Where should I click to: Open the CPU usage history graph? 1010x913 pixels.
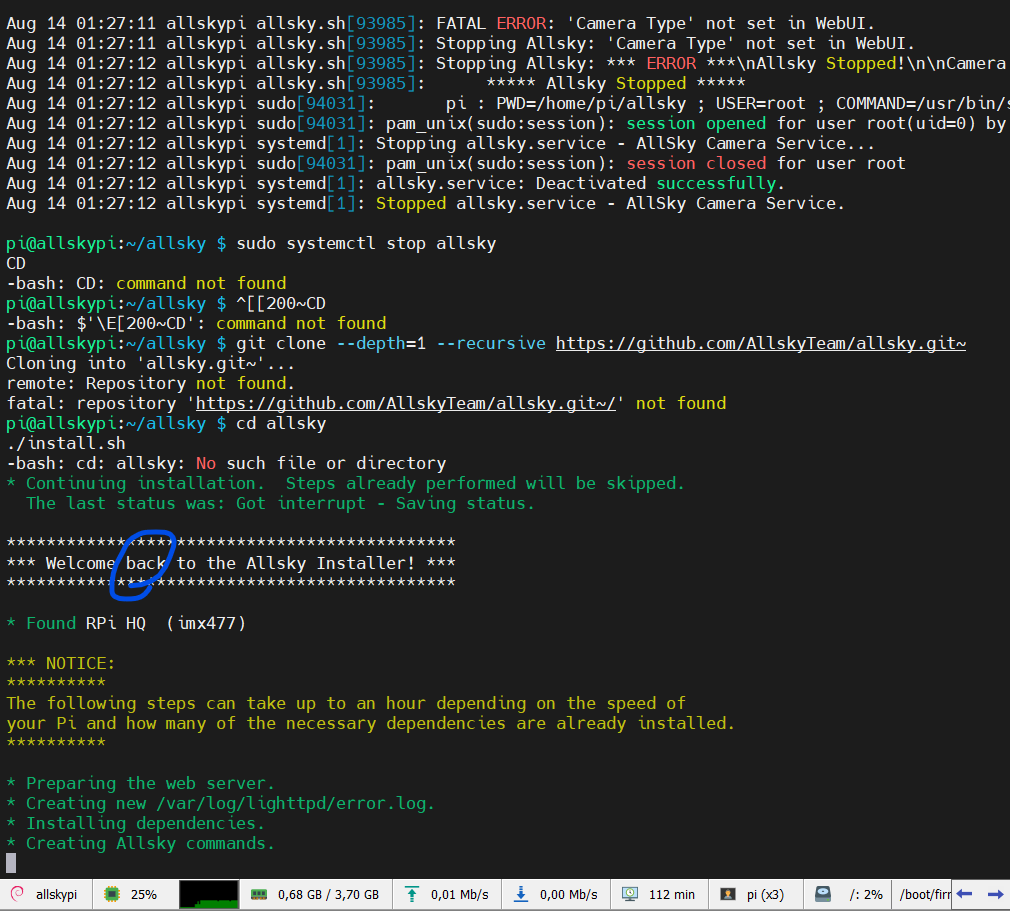coord(209,894)
